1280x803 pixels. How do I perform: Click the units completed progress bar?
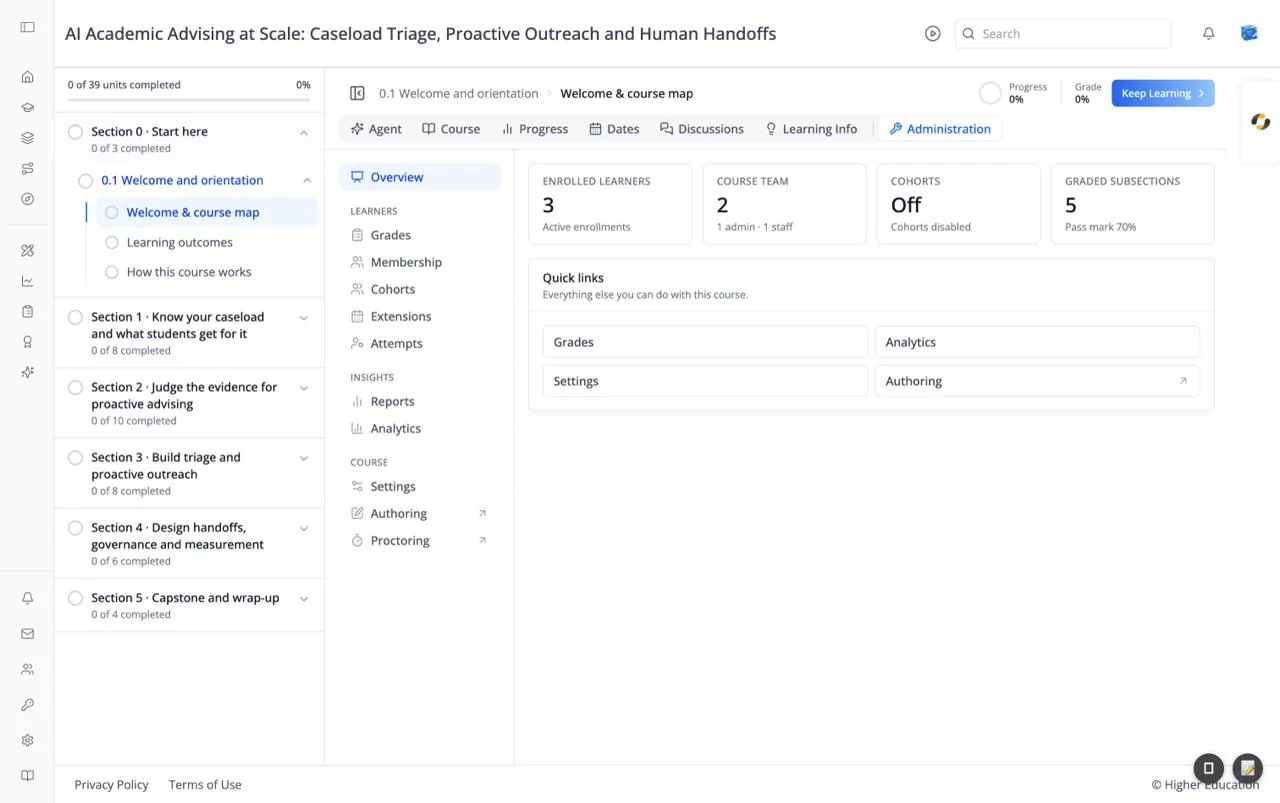click(x=189, y=100)
